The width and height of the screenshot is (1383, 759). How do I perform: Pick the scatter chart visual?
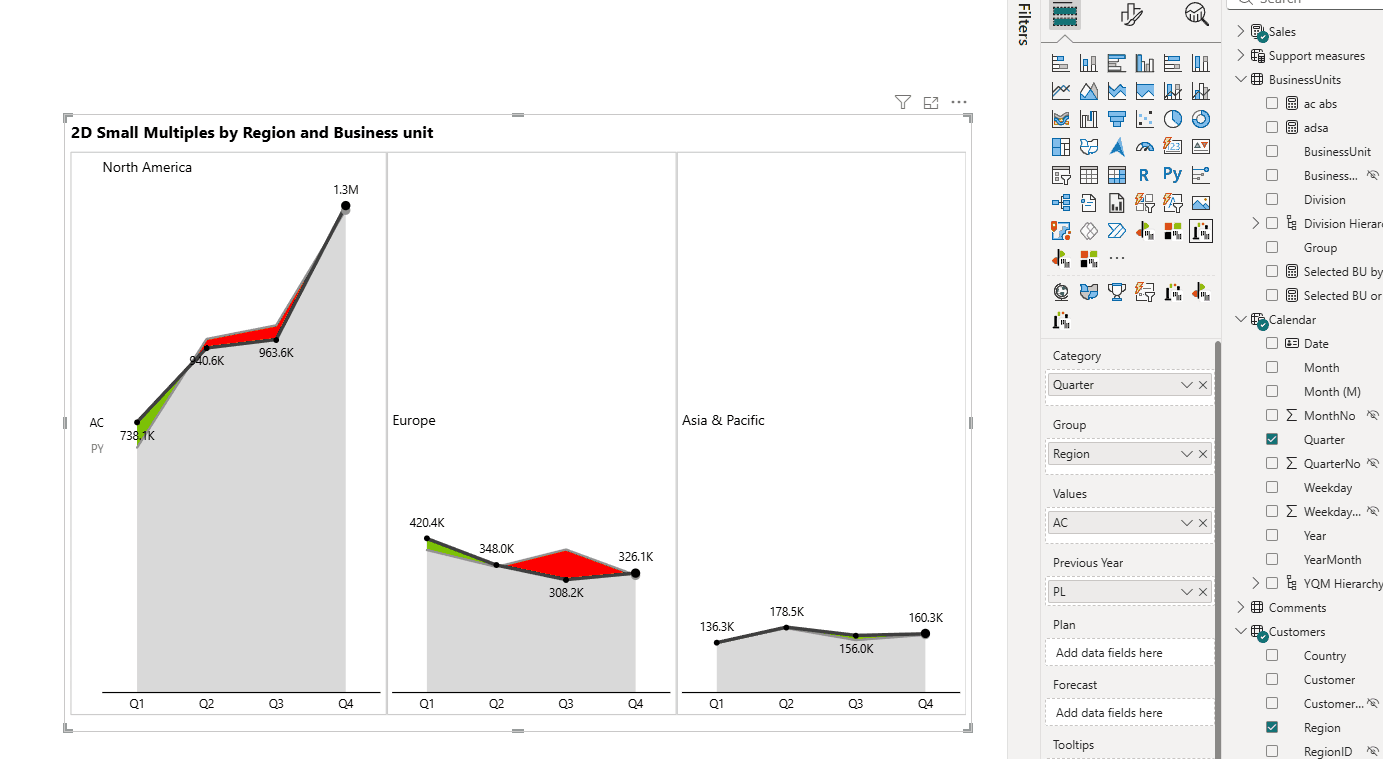pyautogui.click(x=1145, y=119)
